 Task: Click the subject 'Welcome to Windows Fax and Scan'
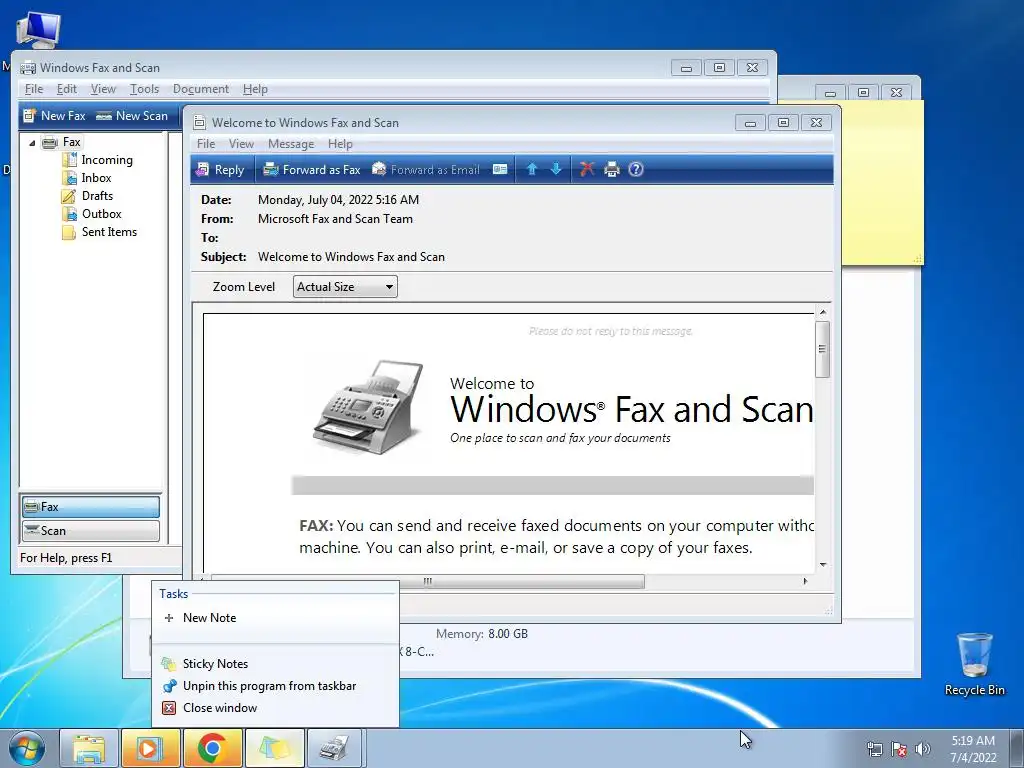click(351, 257)
